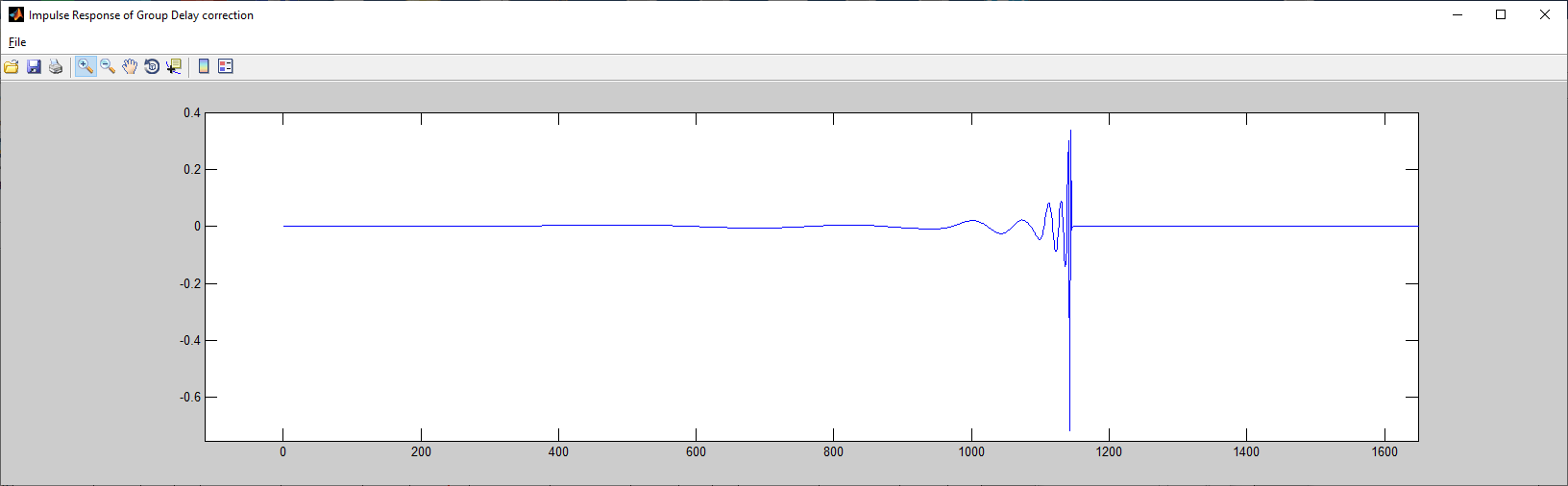Enable the Data Cursor tool

click(174, 66)
